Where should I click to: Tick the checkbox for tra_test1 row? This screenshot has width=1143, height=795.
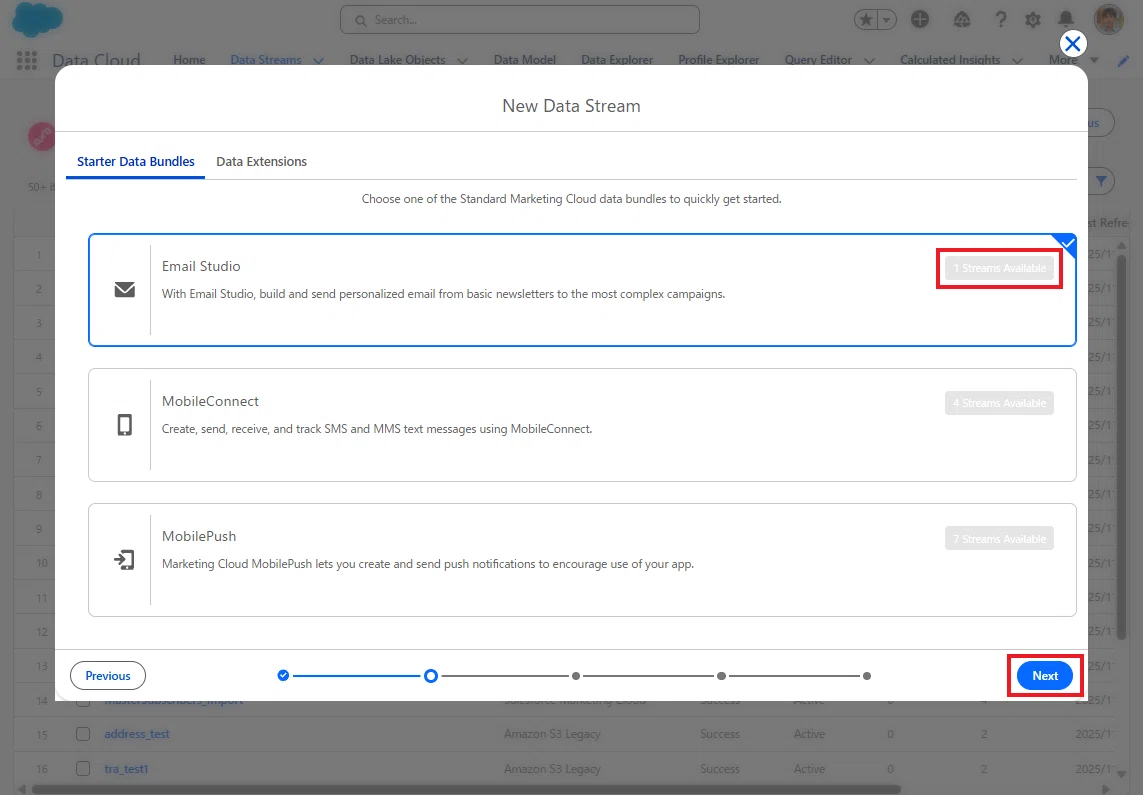pos(83,769)
